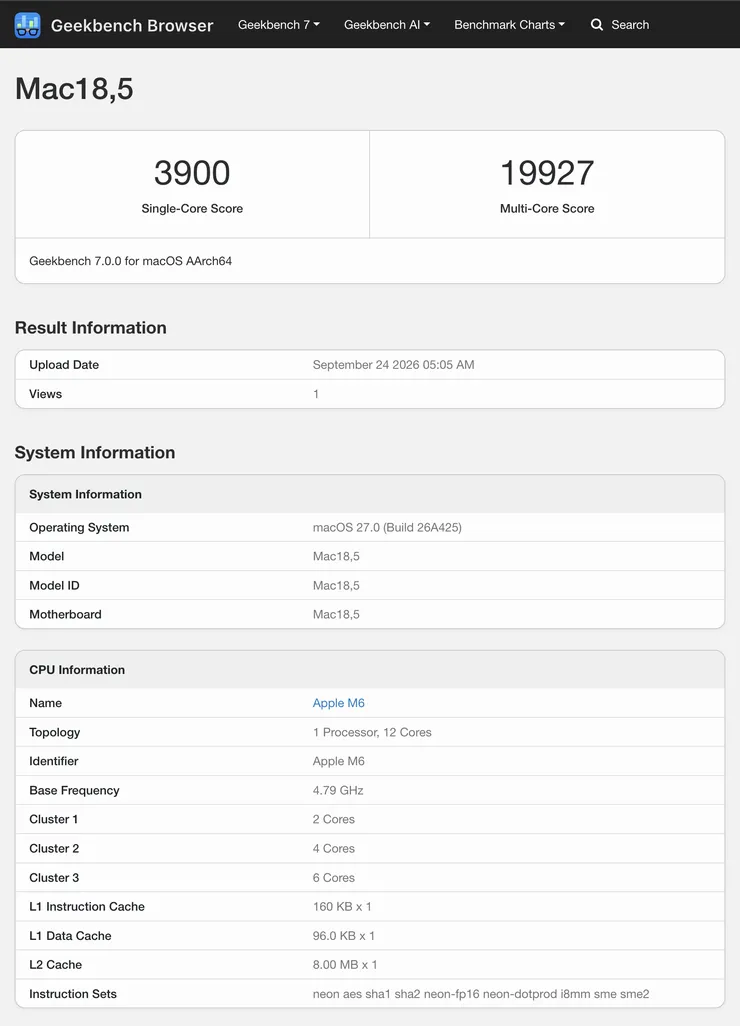This screenshot has width=740, height=1026.
Task: Click the L1 Instruction Cache label
Action: click(x=86, y=906)
